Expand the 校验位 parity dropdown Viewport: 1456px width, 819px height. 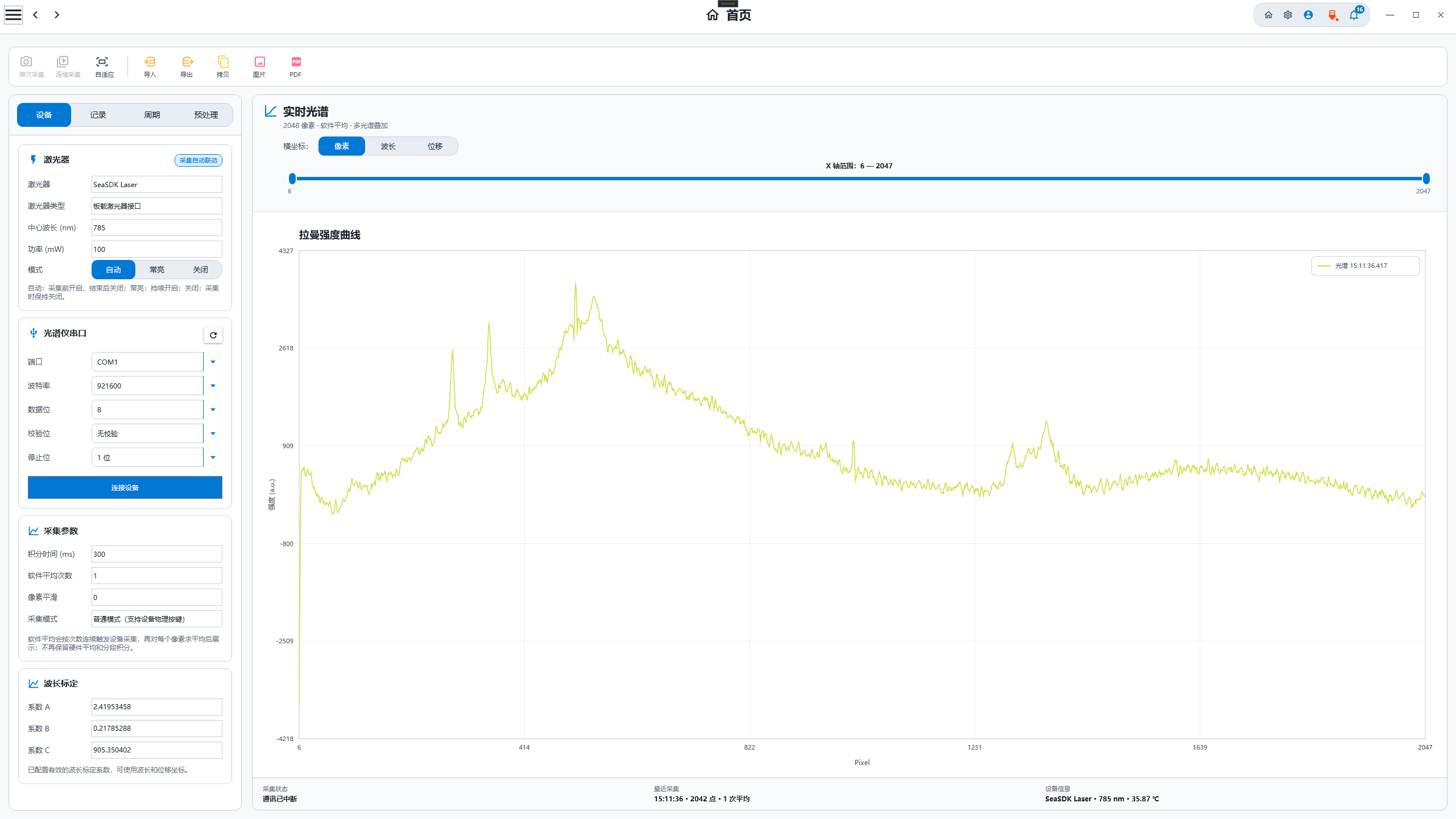(x=213, y=433)
